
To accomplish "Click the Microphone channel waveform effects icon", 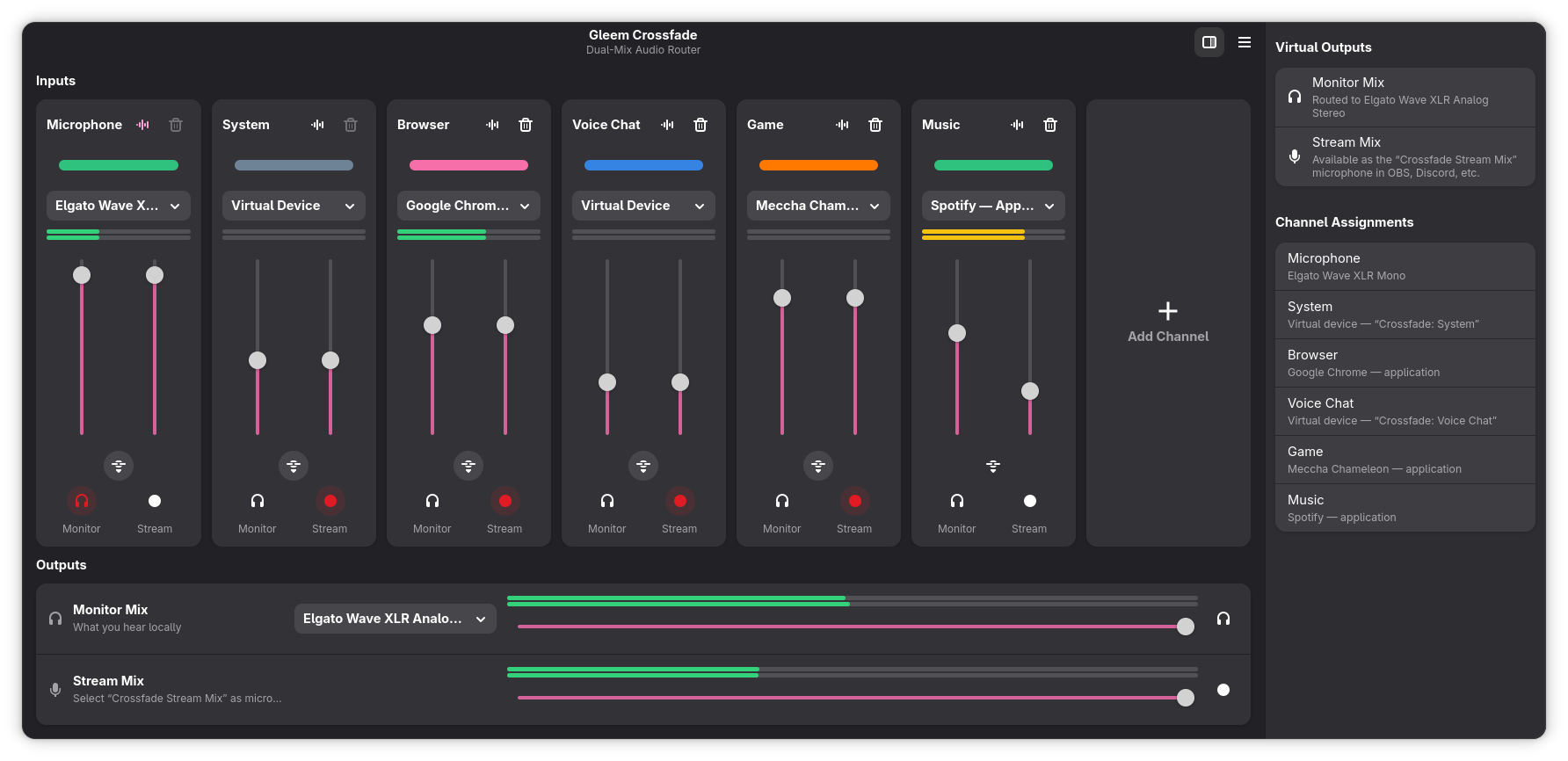I will (143, 125).
